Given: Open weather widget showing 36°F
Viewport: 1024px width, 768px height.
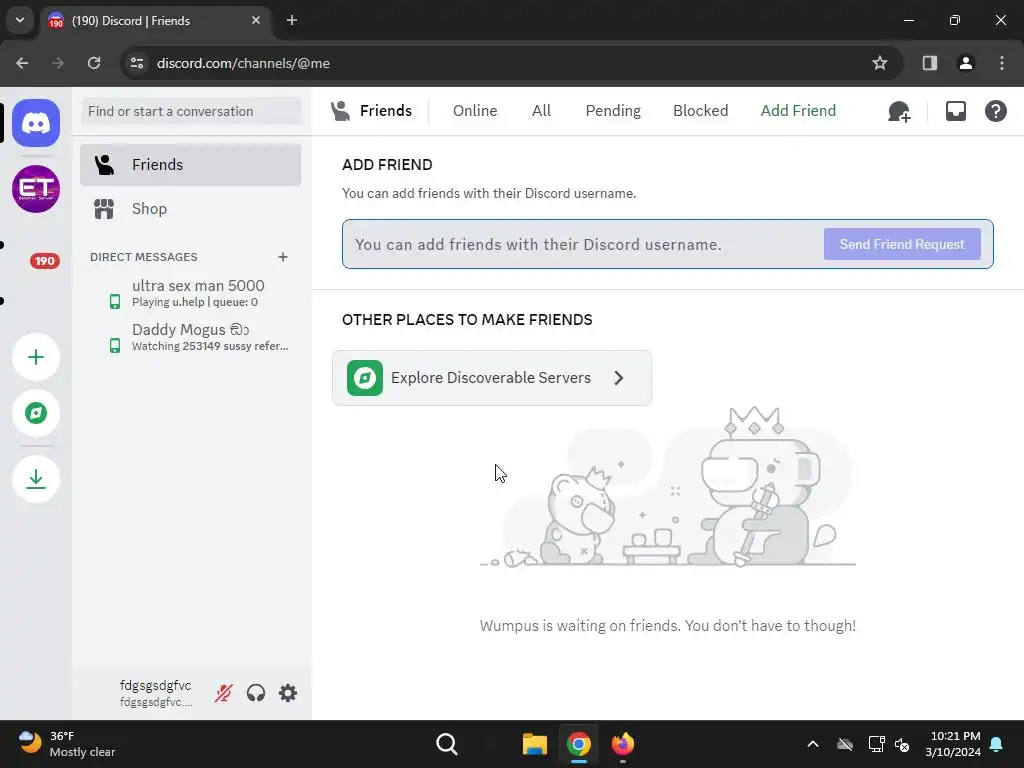Looking at the screenshot, I should [67, 744].
